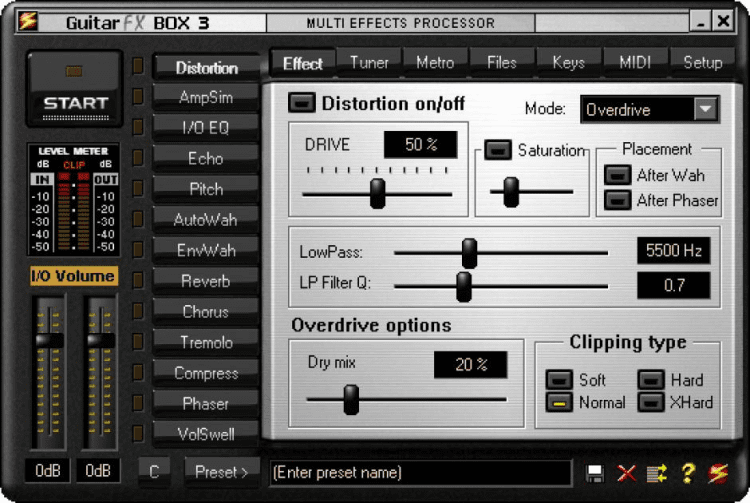750x503 pixels.
Task: Click the 50 % DRIVE value display
Action: pos(420,144)
